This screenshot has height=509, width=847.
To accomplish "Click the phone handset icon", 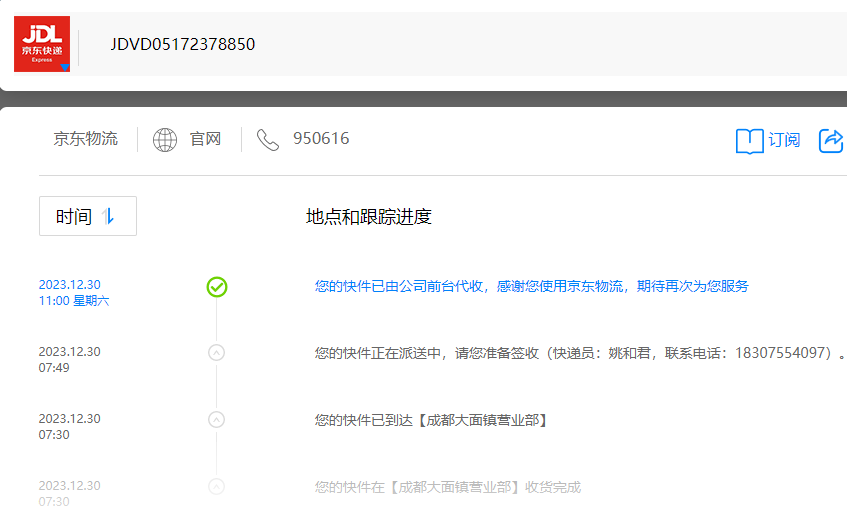I will [267, 140].
